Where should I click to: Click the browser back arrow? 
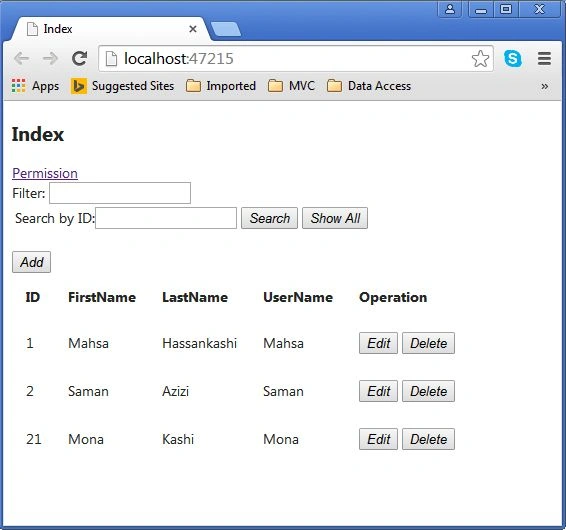[x=21, y=58]
